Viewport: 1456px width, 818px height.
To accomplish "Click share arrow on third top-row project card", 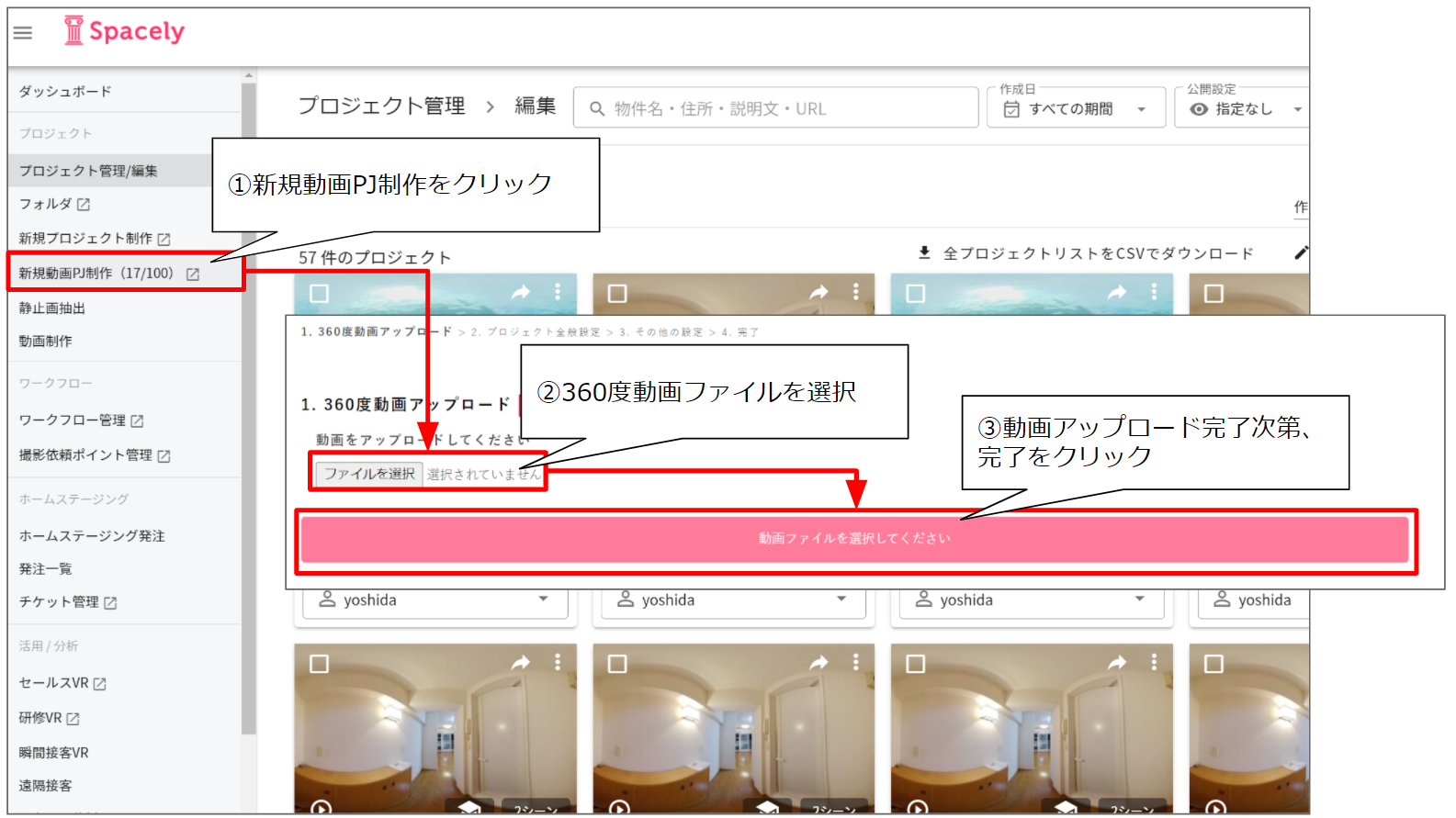I will 1117,292.
